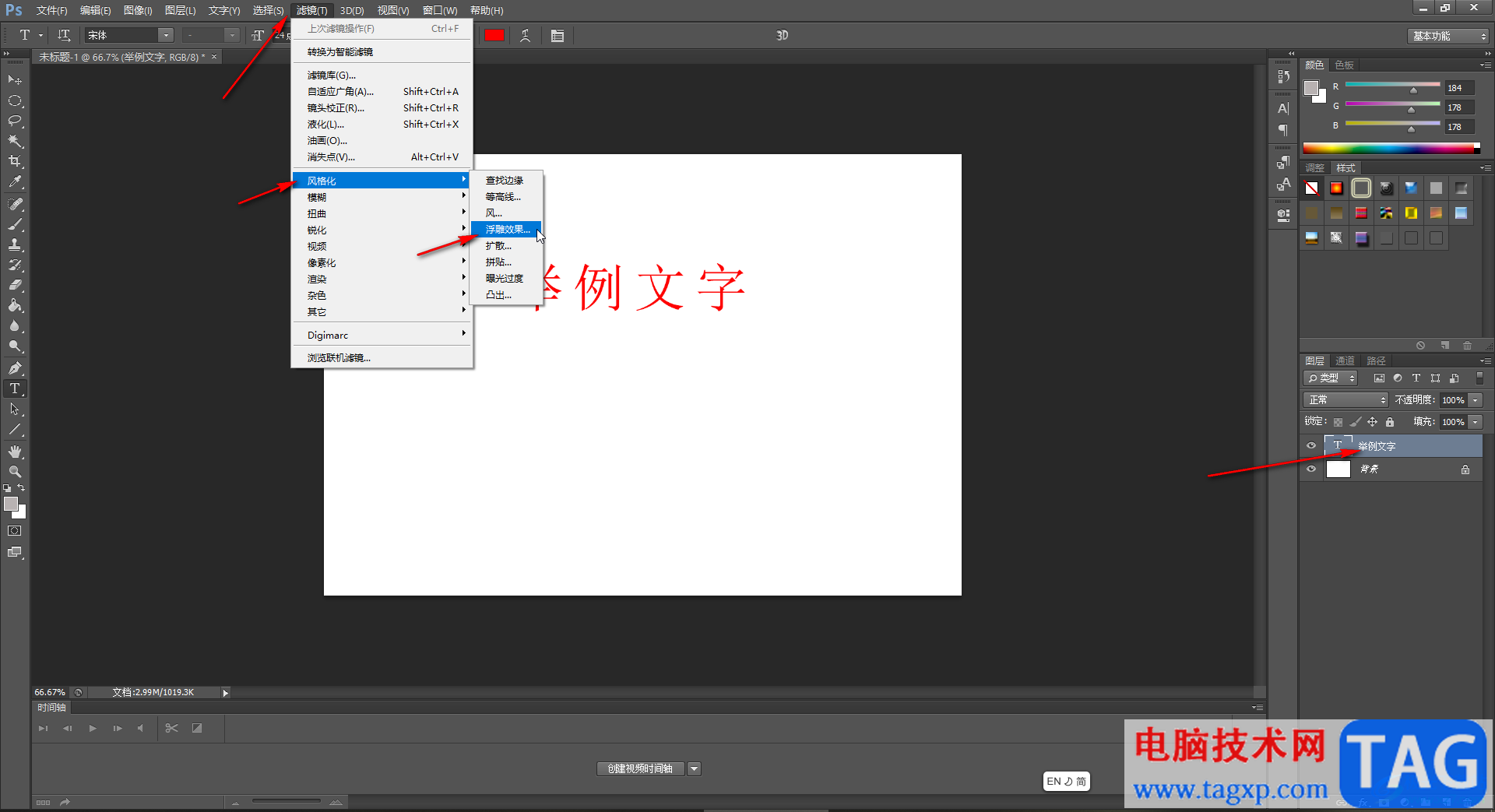Select the Lasso tool

[15, 121]
